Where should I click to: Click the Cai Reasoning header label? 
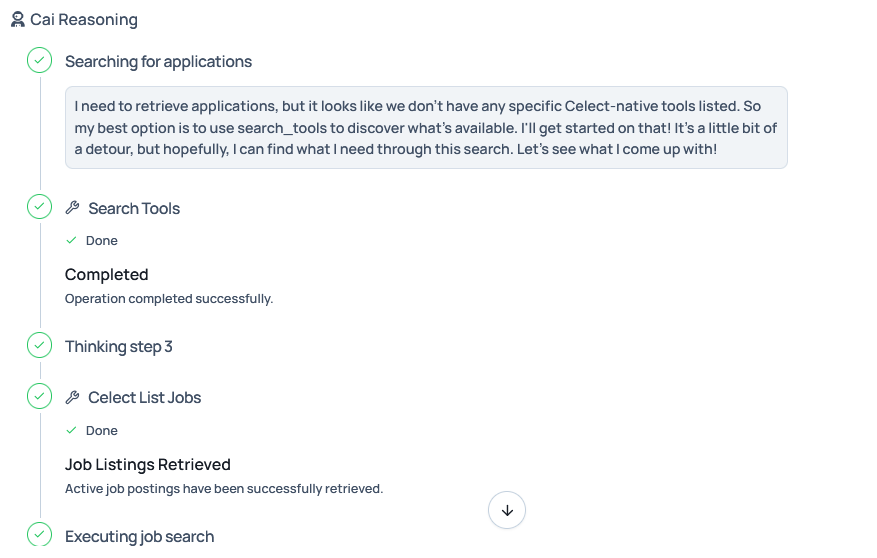point(84,20)
